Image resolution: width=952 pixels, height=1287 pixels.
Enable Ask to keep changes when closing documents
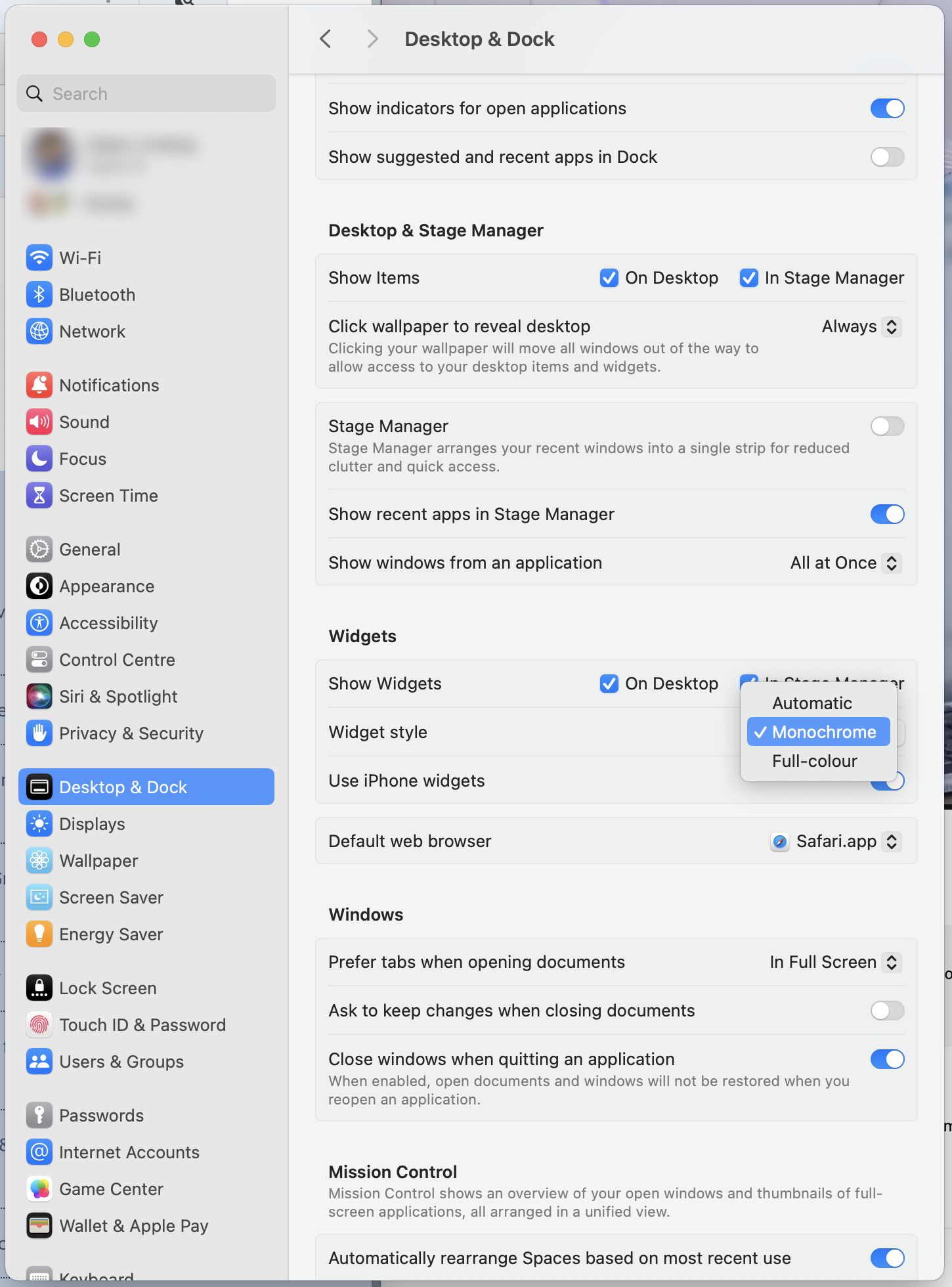pyautogui.click(x=887, y=1011)
